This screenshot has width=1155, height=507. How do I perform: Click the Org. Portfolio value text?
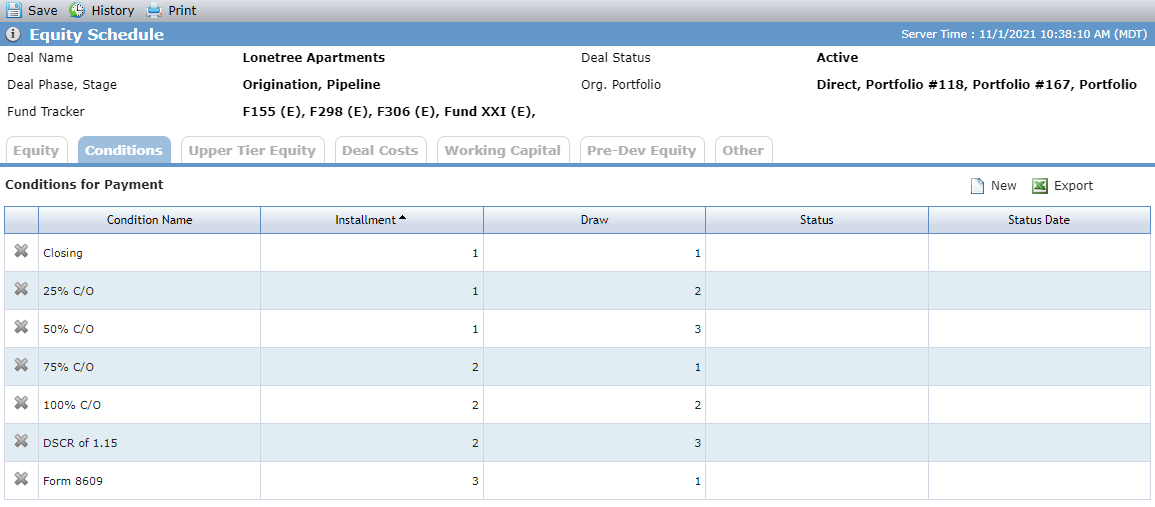[977, 85]
